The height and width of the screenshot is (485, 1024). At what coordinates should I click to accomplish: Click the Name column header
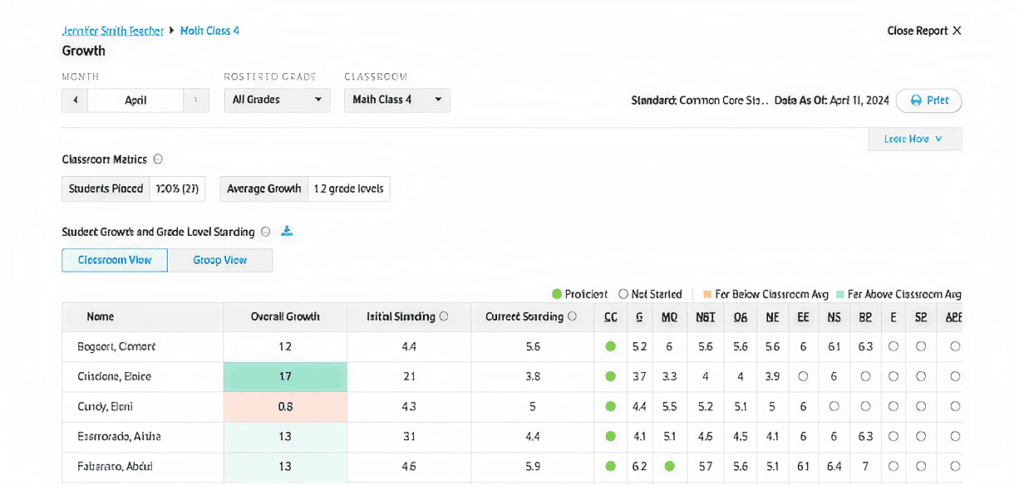coord(100,317)
